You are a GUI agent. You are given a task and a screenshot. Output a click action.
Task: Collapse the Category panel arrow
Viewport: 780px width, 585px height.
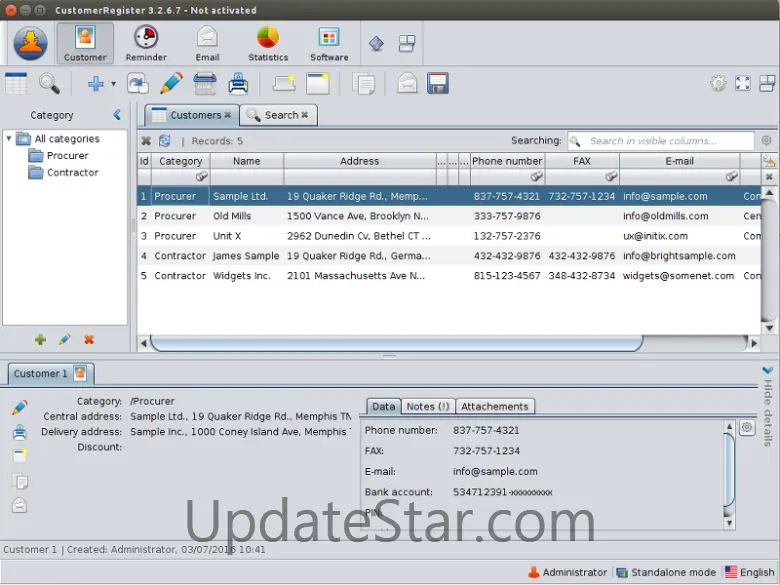coord(117,115)
